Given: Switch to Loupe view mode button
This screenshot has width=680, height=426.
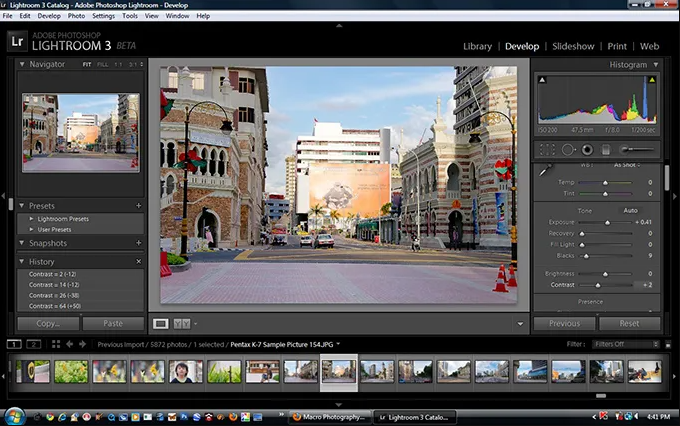Looking at the screenshot, I should point(161,323).
